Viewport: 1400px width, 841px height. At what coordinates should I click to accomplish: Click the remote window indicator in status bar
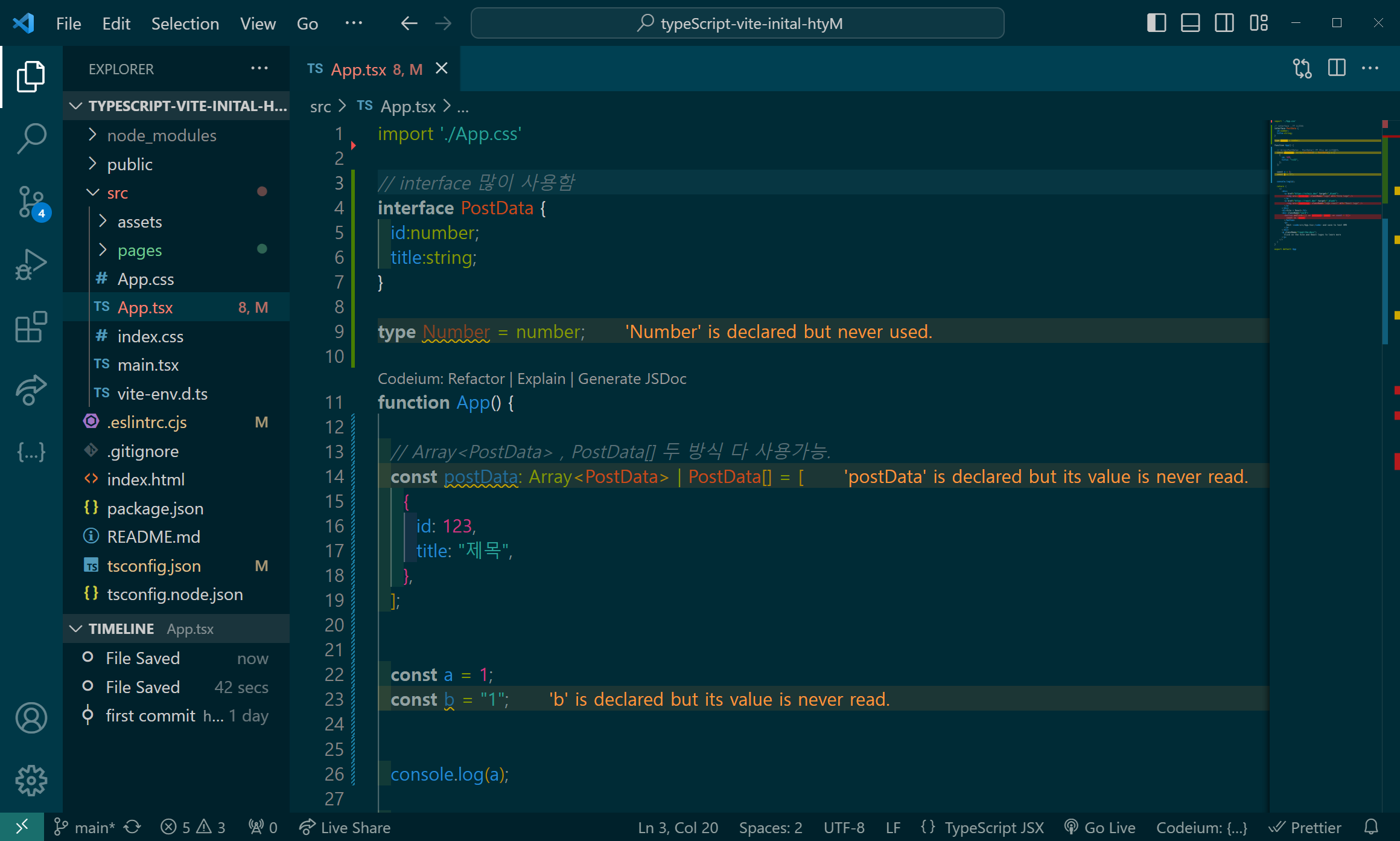(22, 827)
